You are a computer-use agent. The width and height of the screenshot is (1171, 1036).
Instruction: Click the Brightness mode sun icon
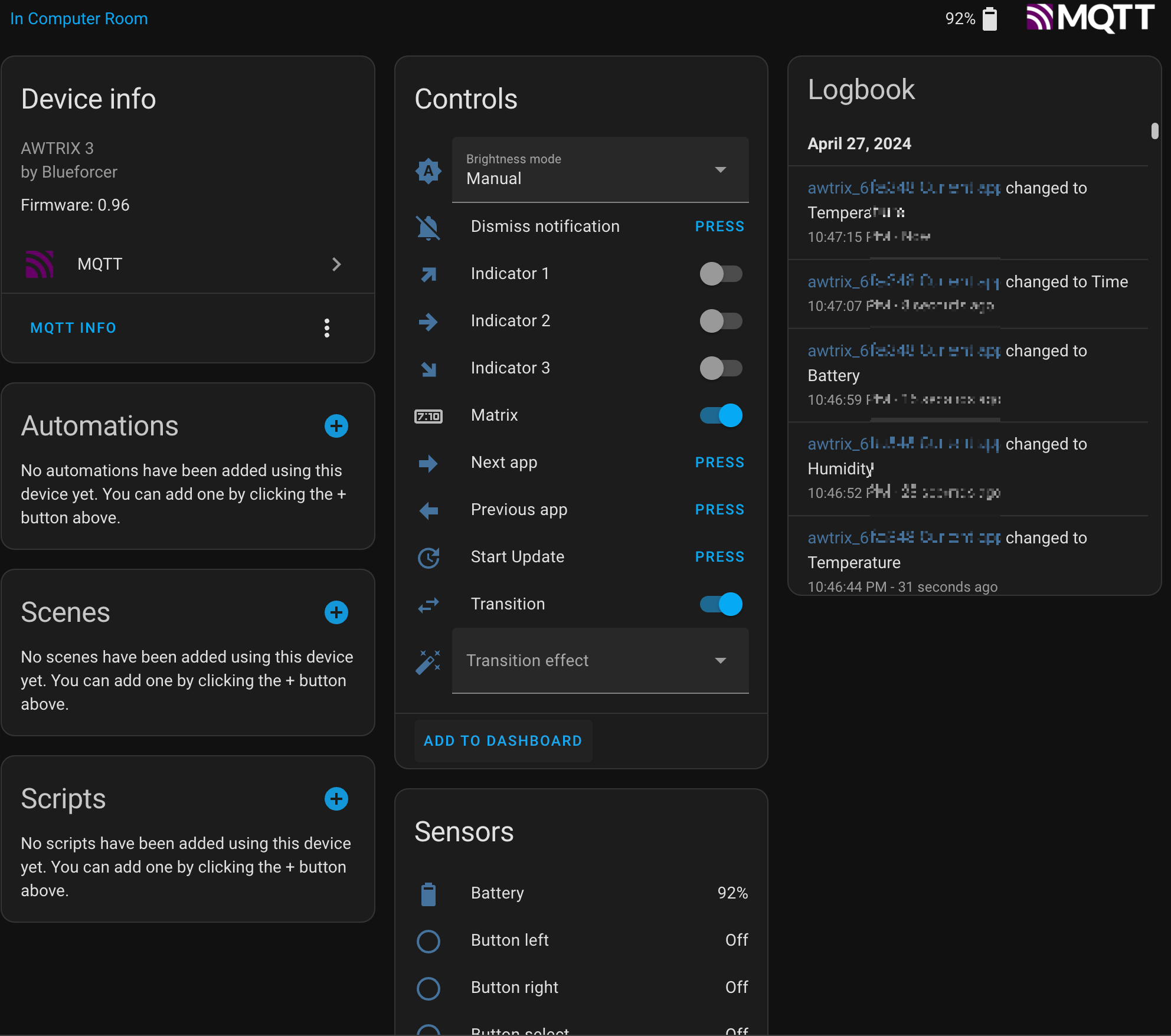point(429,171)
